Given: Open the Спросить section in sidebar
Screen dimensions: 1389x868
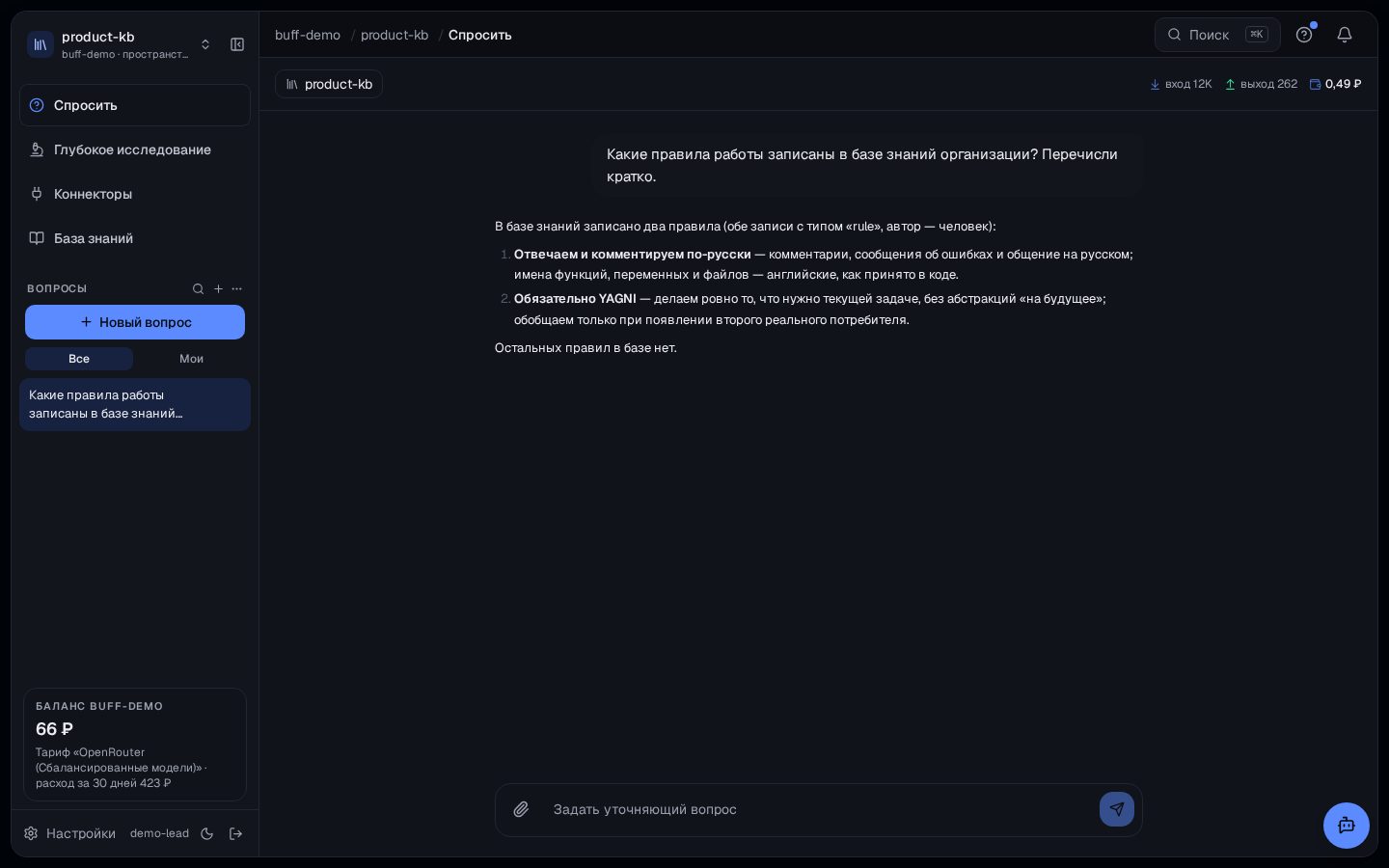Looking at the screenshot, I should 135,105.
